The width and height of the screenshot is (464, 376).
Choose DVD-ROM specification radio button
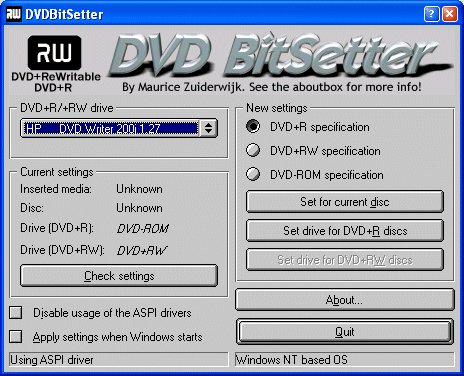coord(253,174)
